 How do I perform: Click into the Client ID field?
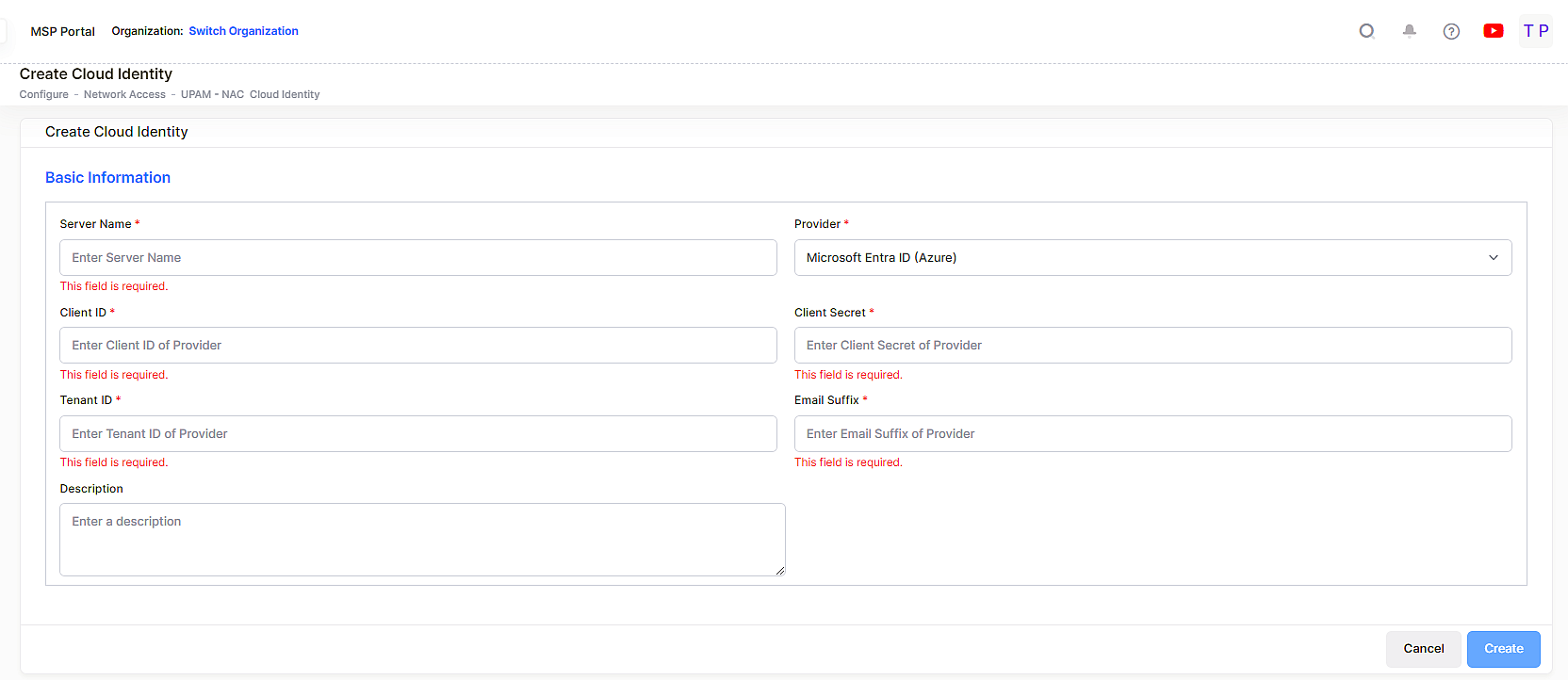coord(417,346)
